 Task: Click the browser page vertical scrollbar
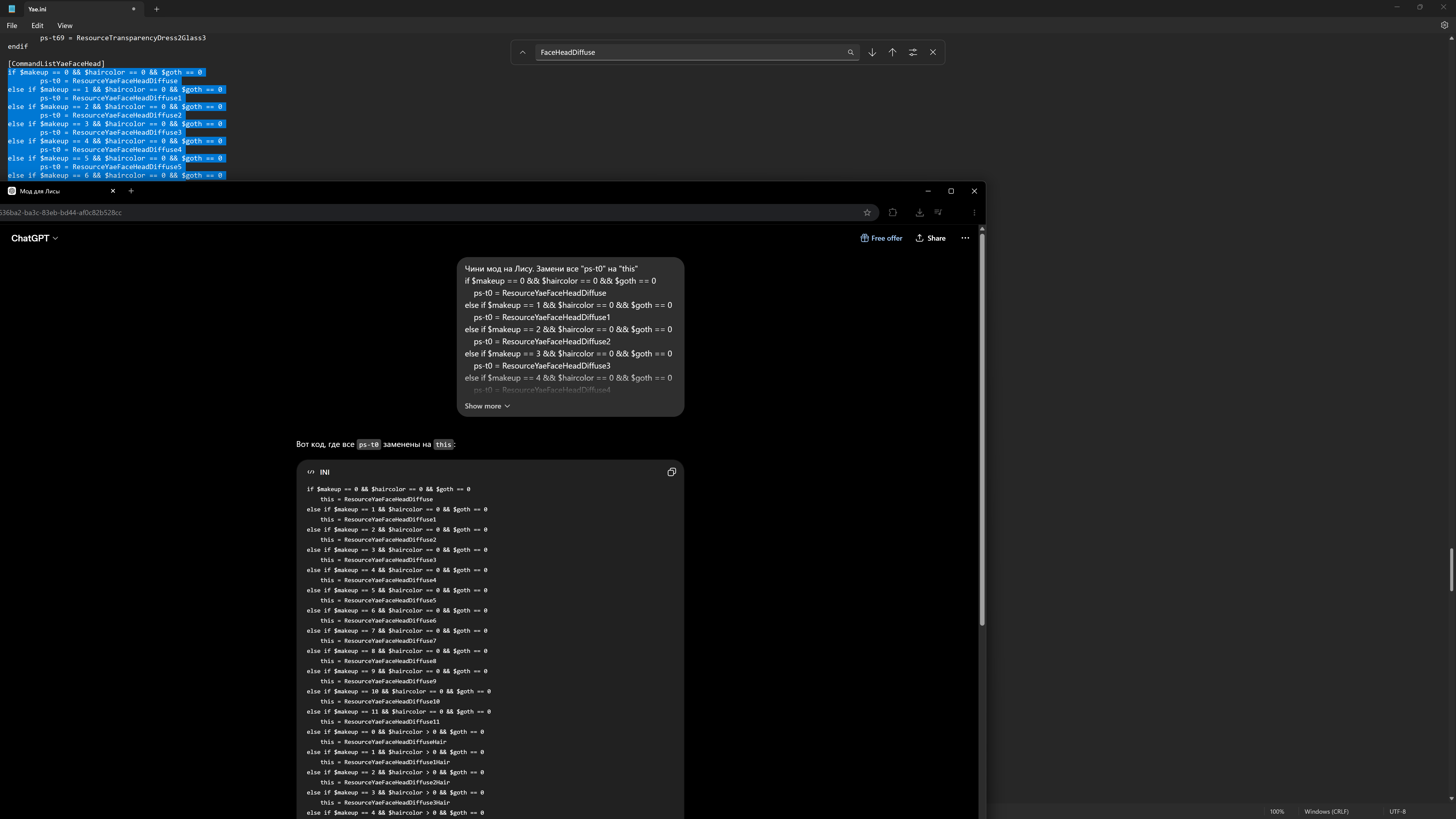[x=982, y=429]
